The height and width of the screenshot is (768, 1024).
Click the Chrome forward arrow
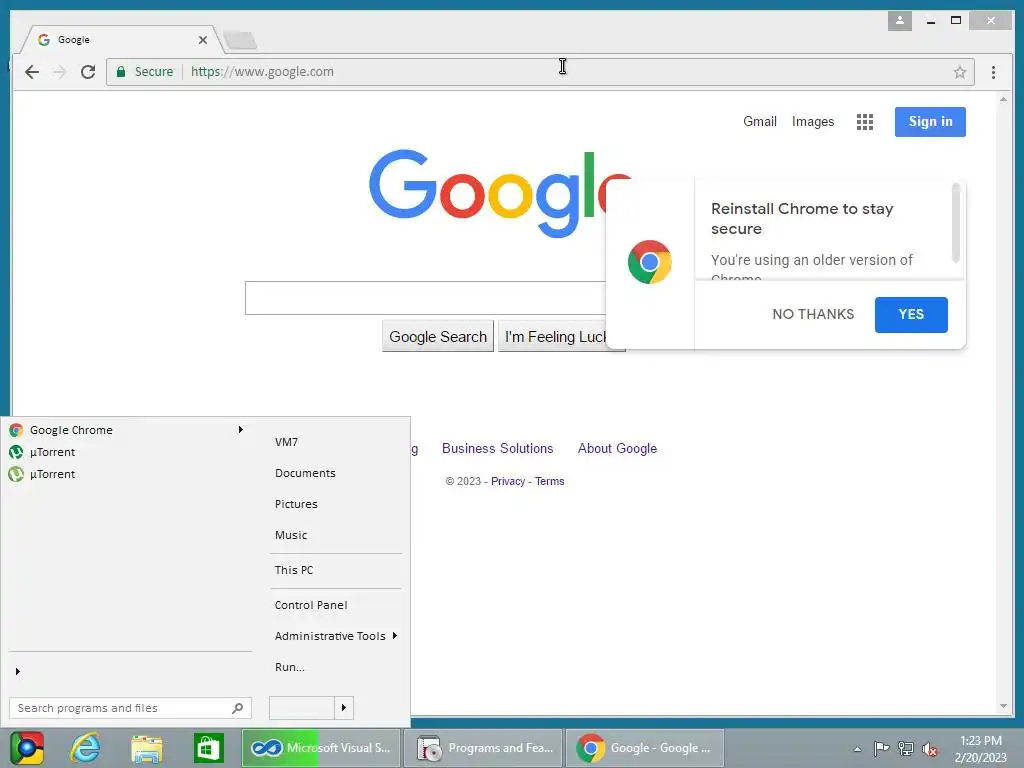click(x=59, y=72)
